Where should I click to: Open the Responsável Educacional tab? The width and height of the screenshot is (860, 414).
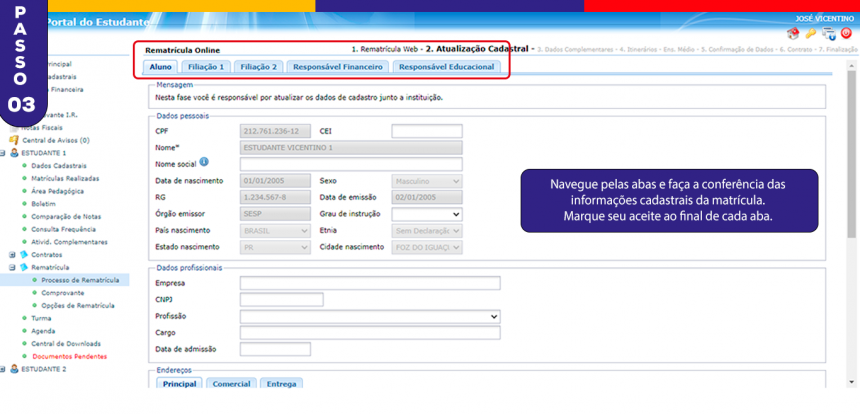tap(446, 67)
